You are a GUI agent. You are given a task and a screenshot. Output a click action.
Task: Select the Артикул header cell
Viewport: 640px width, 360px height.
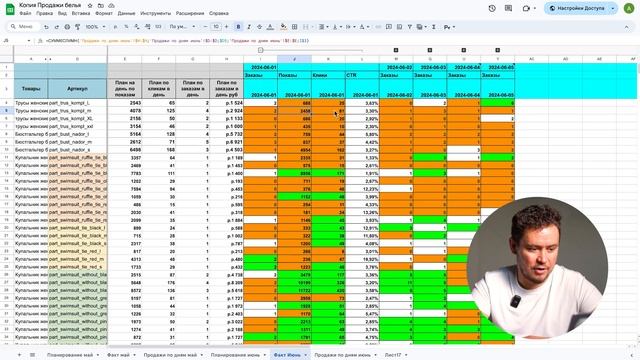pos(77,89)
